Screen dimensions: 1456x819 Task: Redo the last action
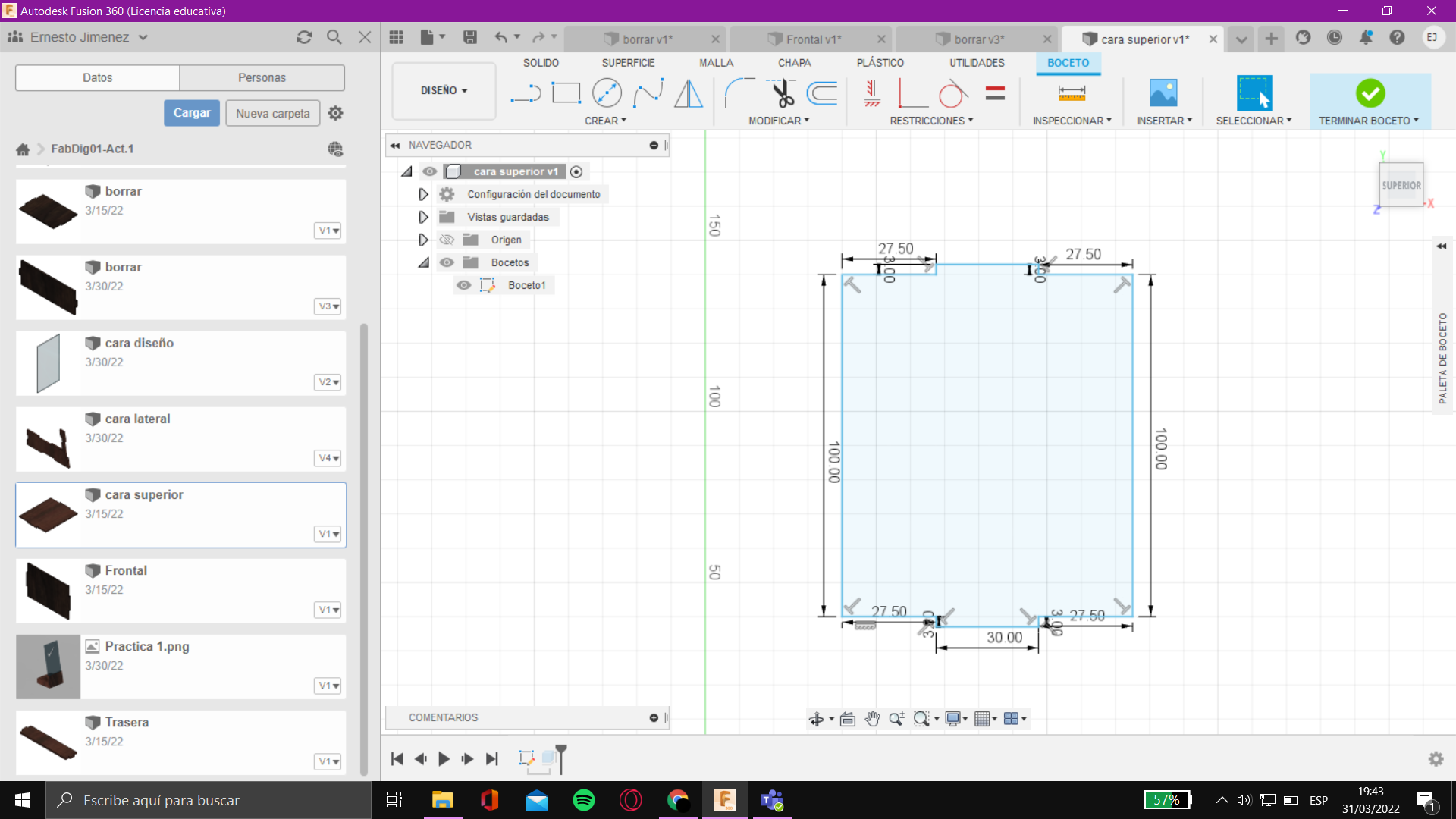[x=538, y=38]
